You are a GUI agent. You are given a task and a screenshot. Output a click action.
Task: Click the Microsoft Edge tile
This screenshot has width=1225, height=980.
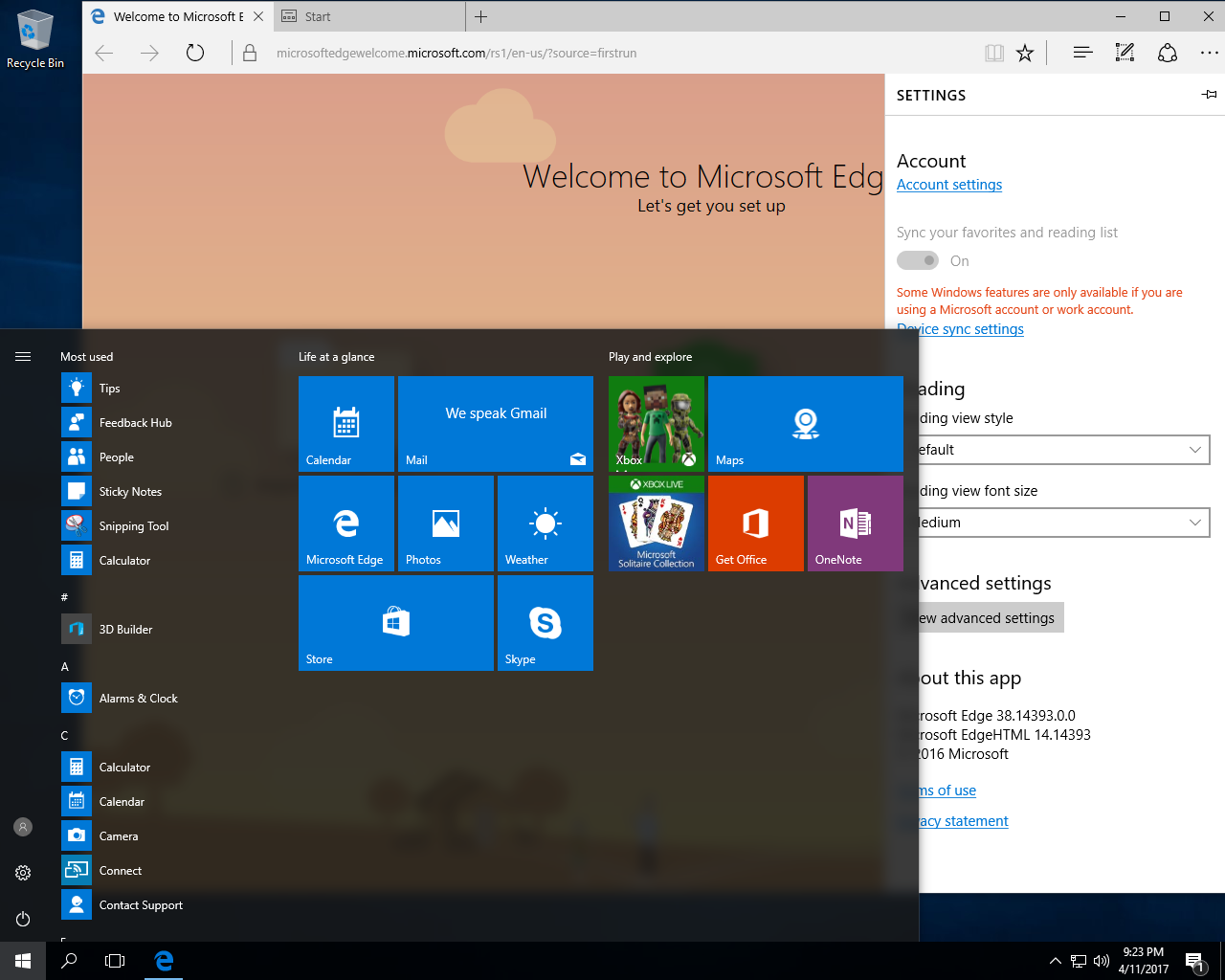(346, 523)
